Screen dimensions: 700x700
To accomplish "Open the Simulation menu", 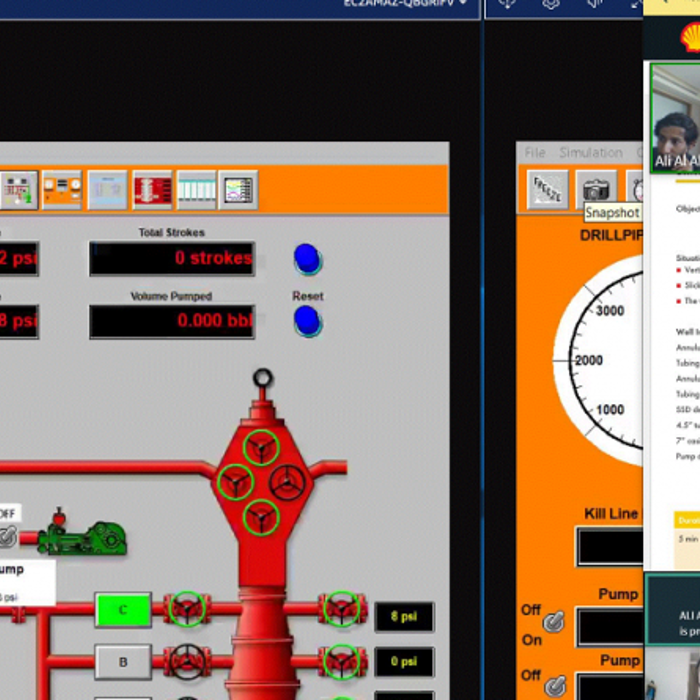I will (591, 153).
